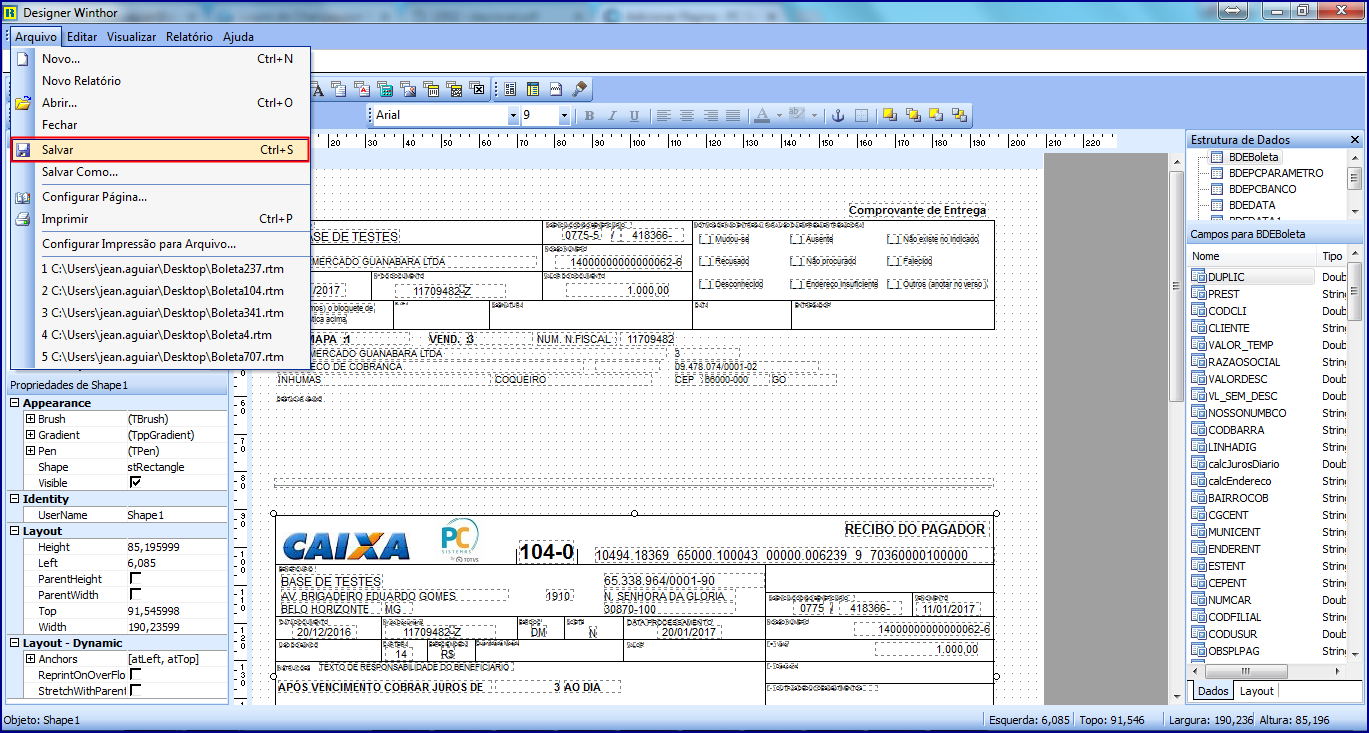This screenshot has width=1369, height=733.
Task: Open the Visualizar menu
Action: (x=131, y=37)
